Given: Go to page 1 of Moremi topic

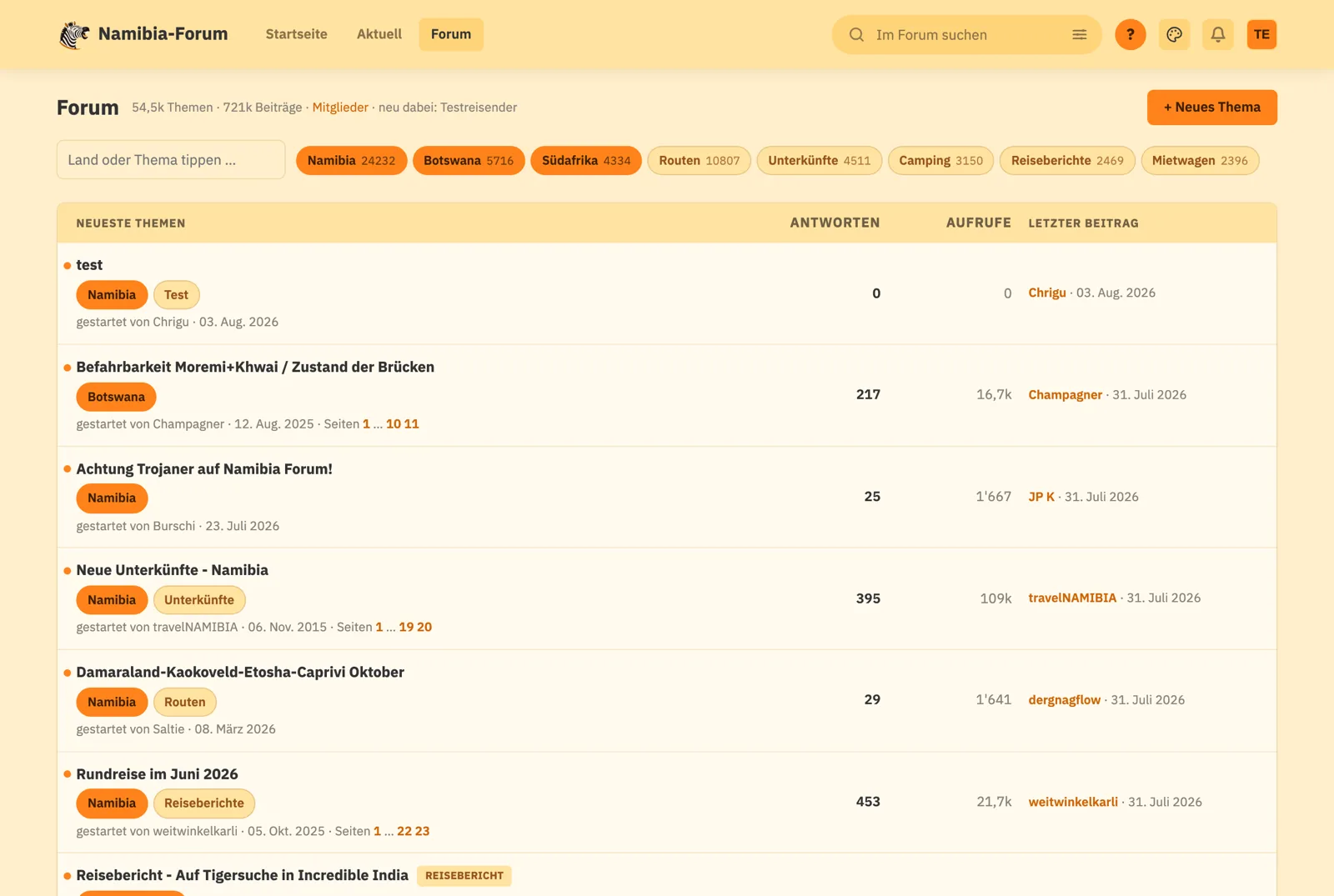Looking at the screenshot, I should pos(366,424).
